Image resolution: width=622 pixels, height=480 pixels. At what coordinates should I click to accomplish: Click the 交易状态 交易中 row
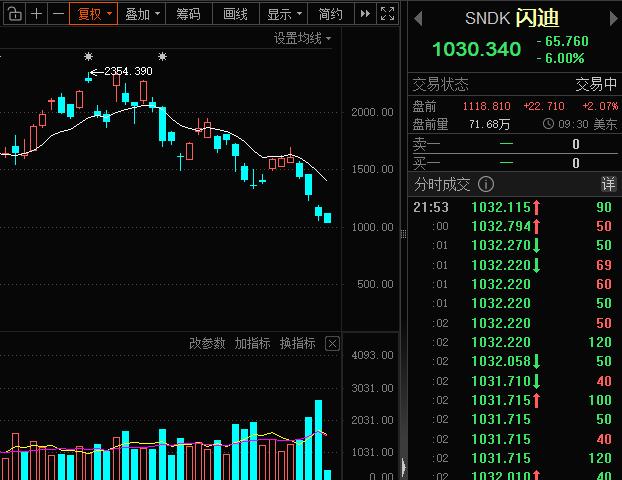point(514,84)
